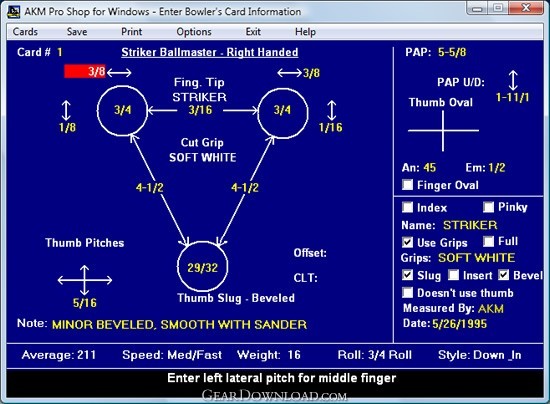The width and height of the screenshot is (550, 404).
Task: Close the AKM Pro Shop window
Action: [525, 8]
